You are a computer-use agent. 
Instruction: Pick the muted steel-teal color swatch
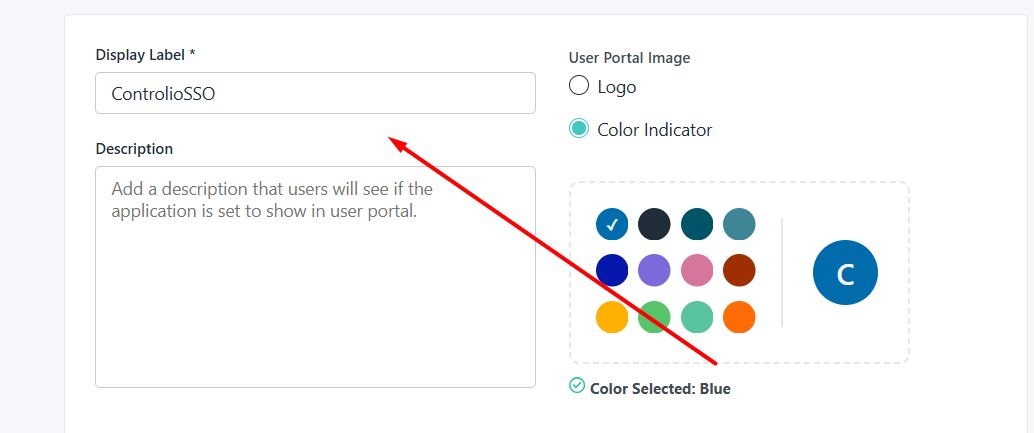pyautogui.click(x=739, y=224)
